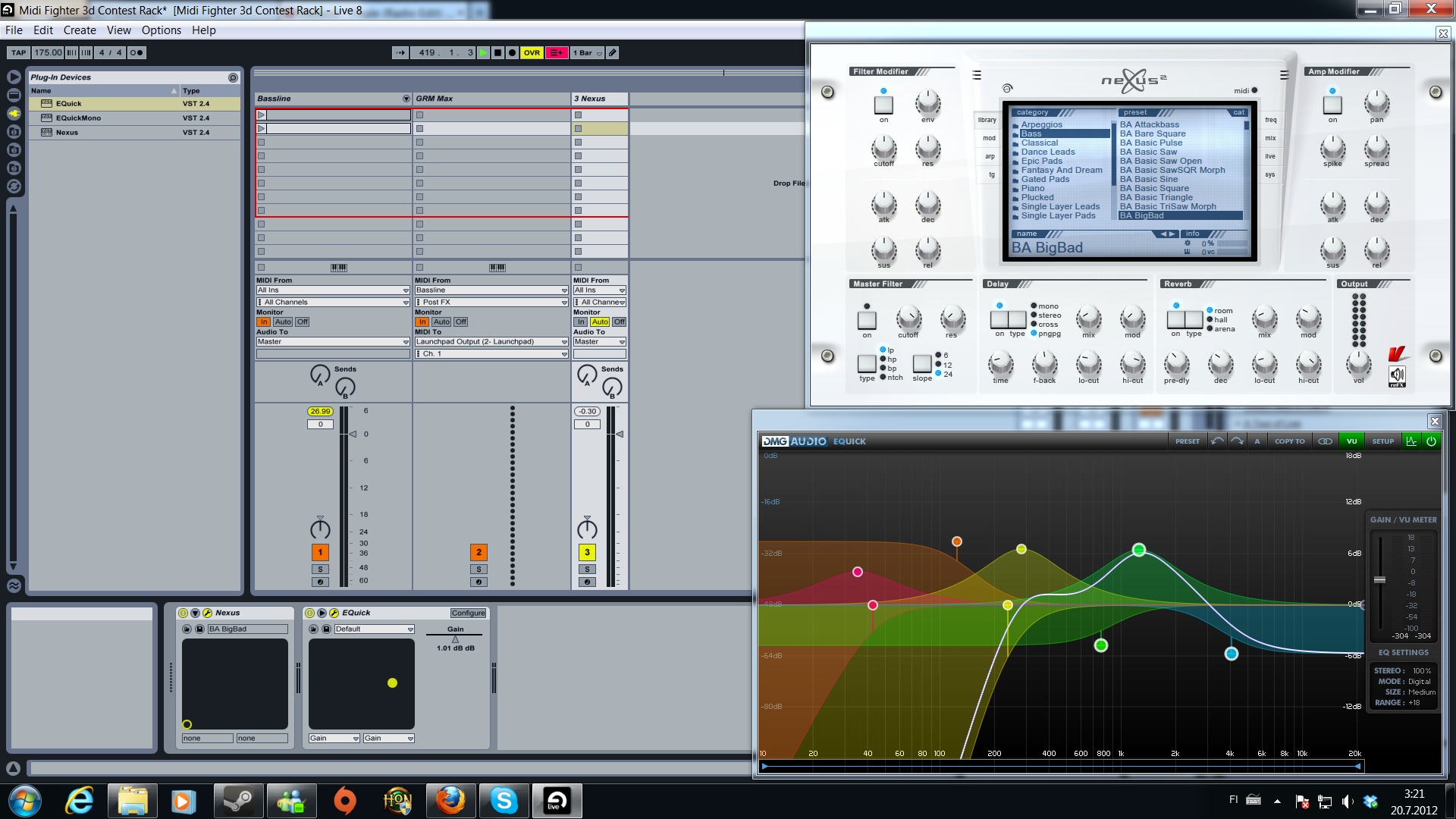
Task: Open Launchpad Output MIDI To dropdown
Action: [491, 342]
